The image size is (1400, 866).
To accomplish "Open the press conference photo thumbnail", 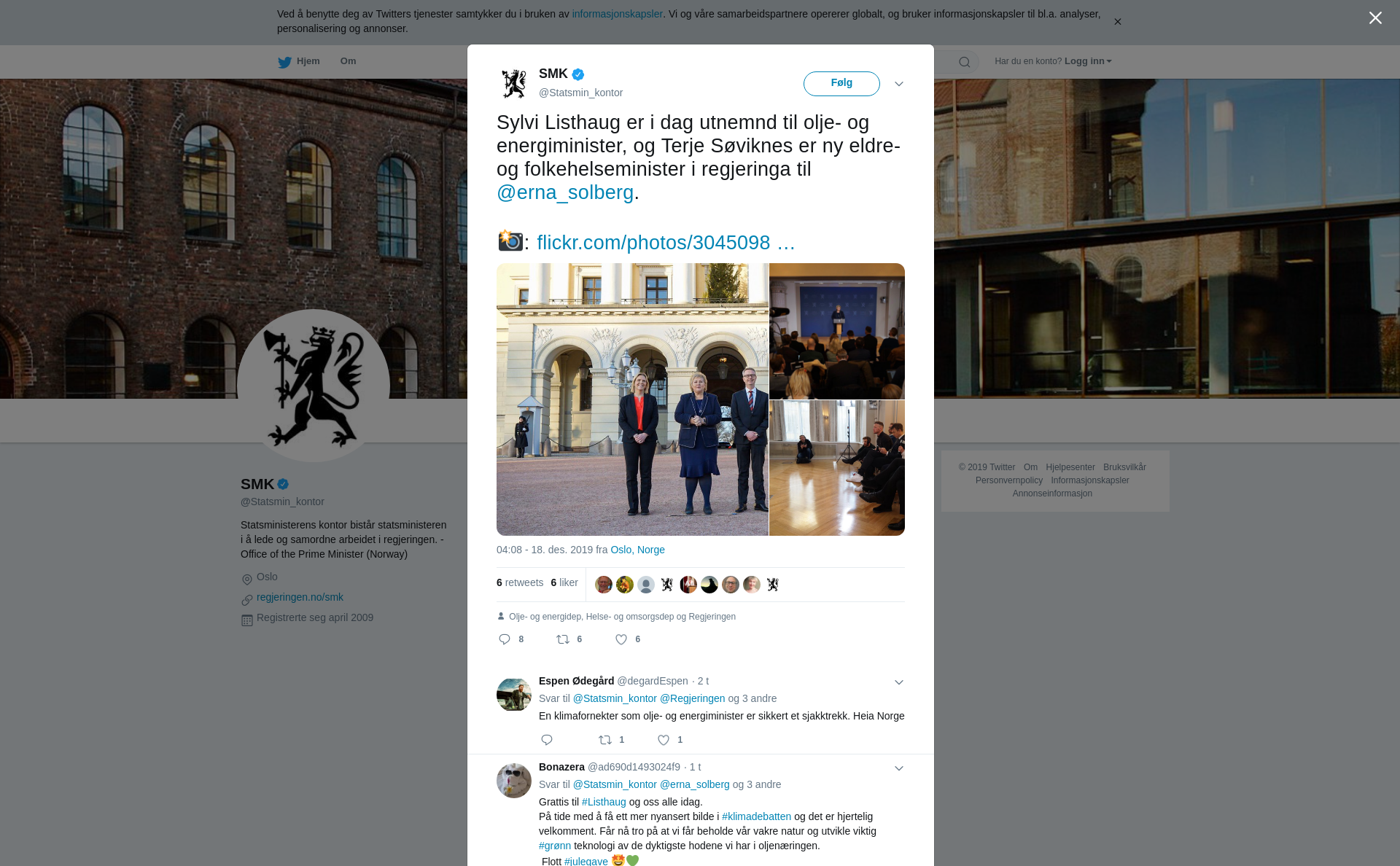I will 837,331.
